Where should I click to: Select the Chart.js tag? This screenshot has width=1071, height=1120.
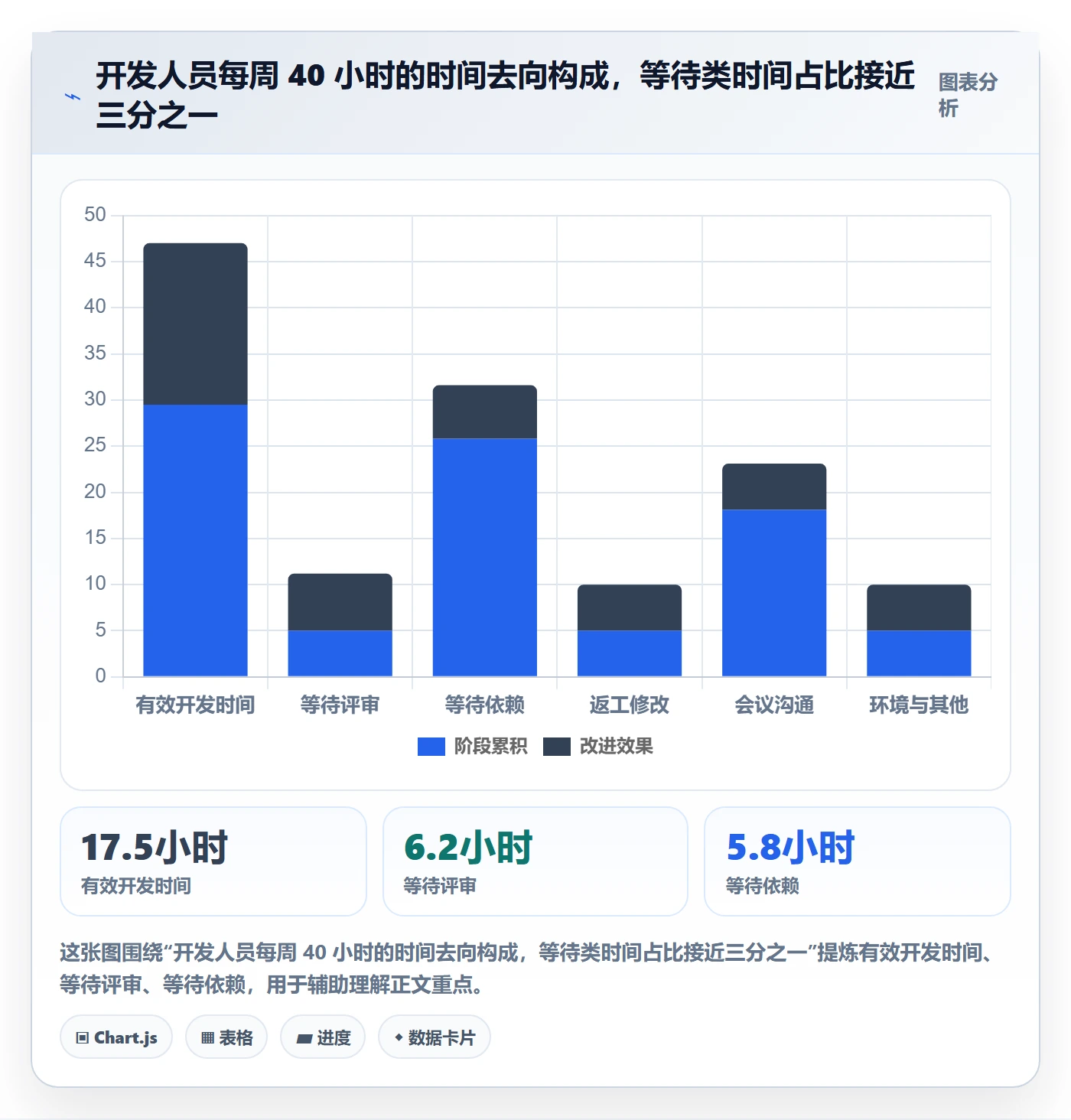click(x=116, y=1037)
